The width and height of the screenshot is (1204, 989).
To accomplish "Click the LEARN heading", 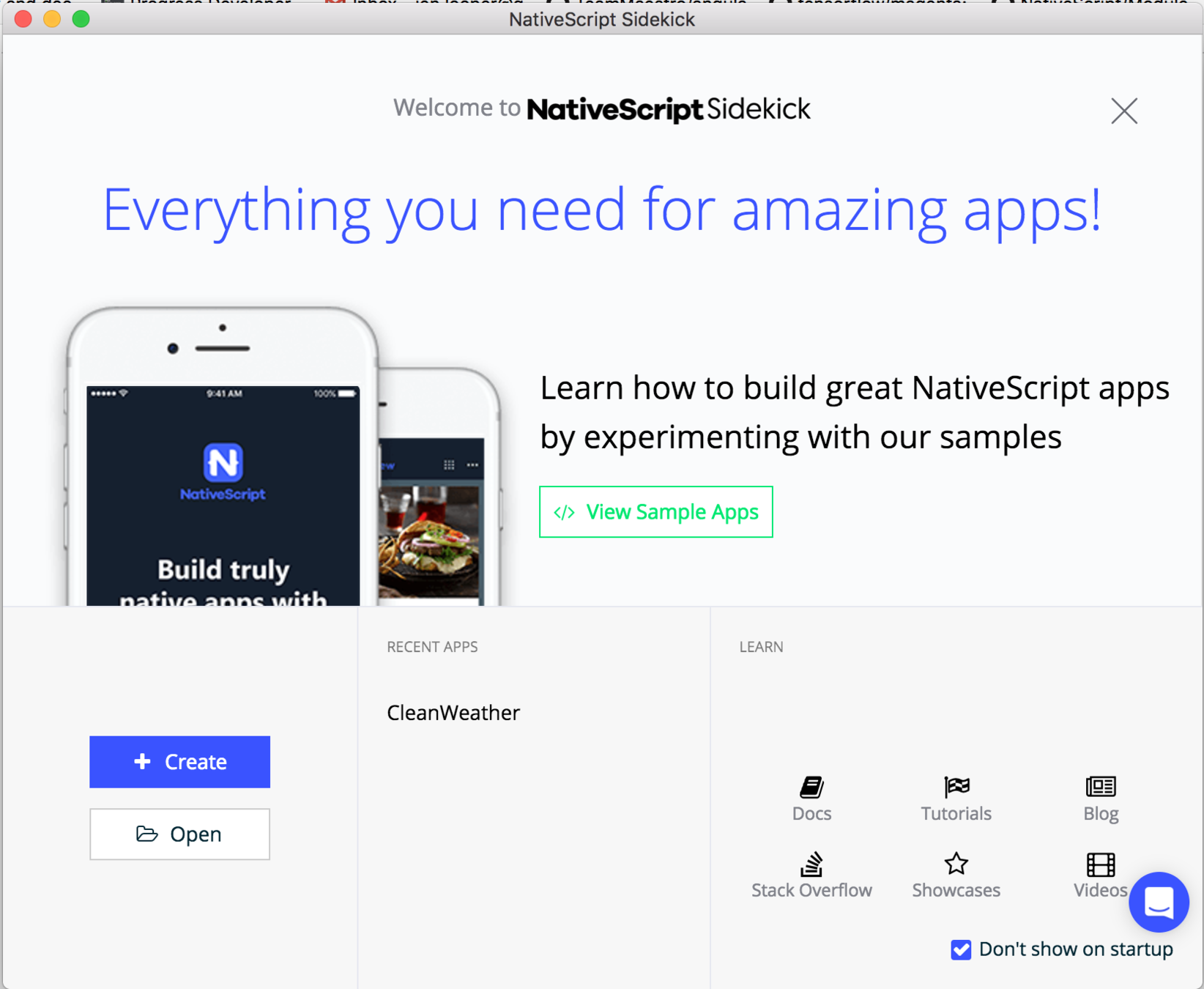I will [x=761, y=647].
